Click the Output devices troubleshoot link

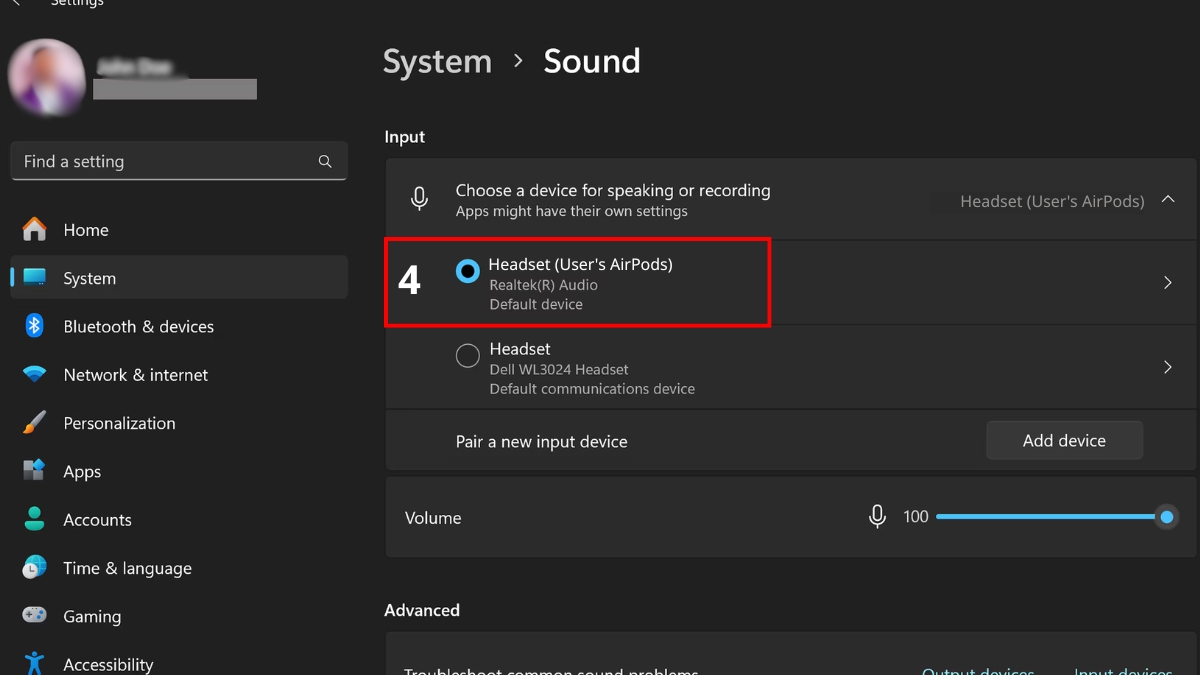point(978,670)
